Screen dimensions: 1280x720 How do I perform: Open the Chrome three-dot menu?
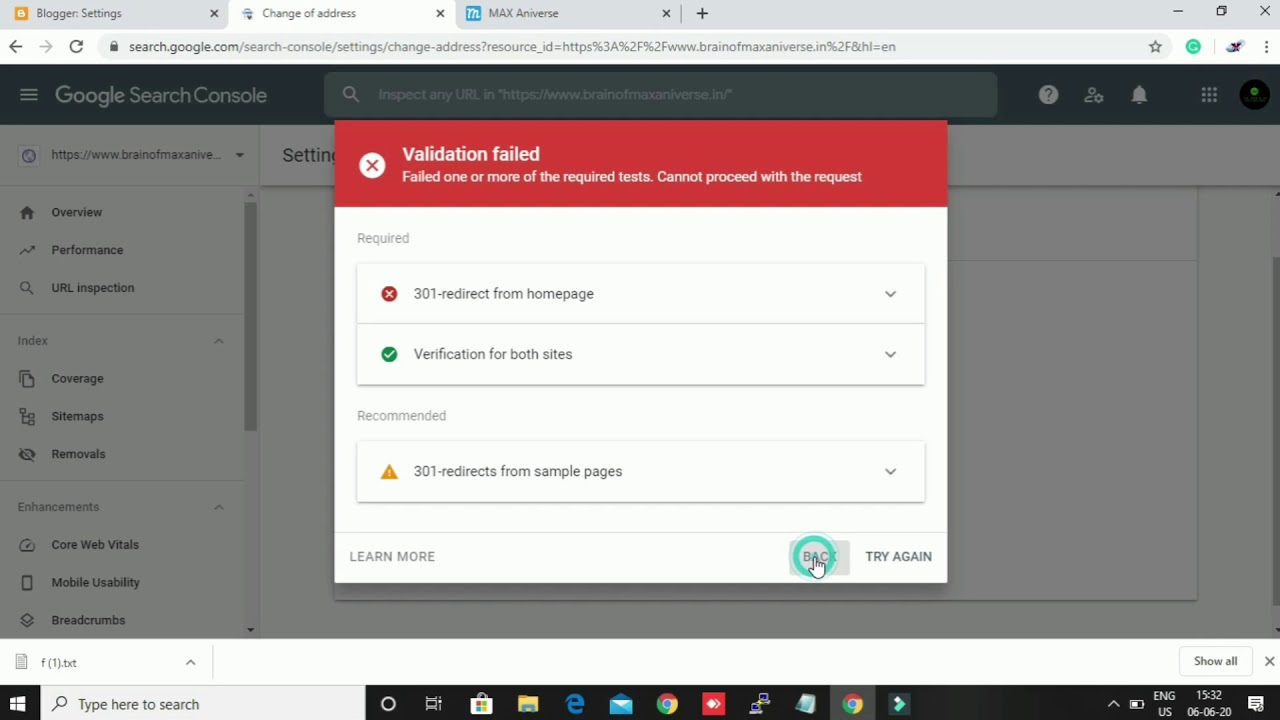(x=1266, y=46)
